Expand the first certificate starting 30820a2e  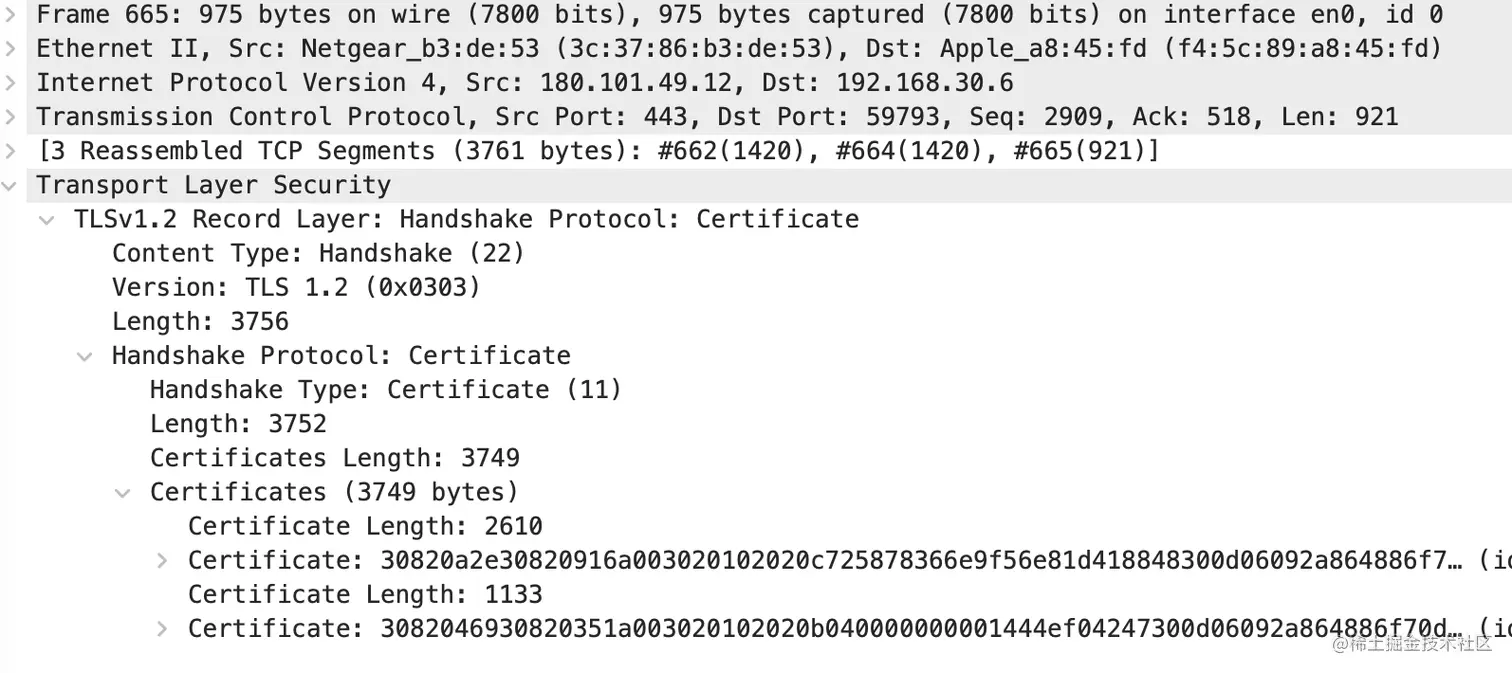(x=162, y=560)
